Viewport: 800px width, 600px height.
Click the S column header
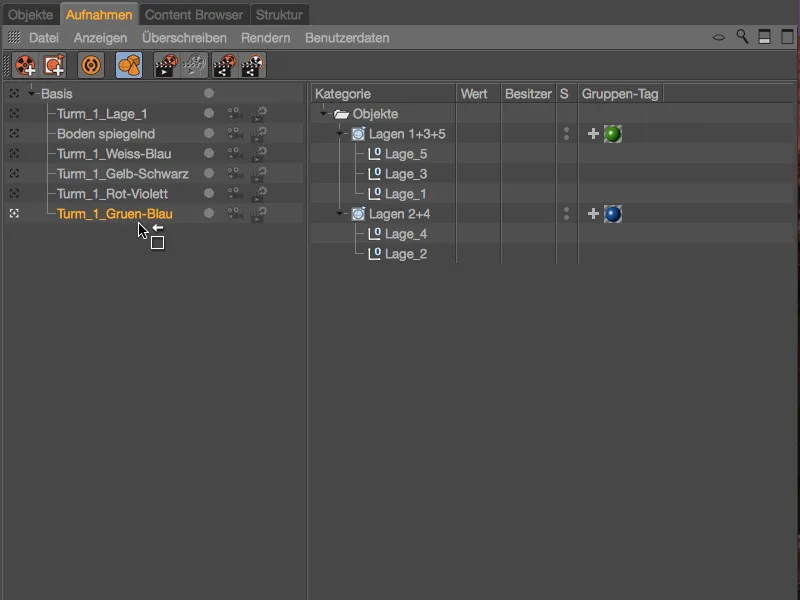[566, 94]
